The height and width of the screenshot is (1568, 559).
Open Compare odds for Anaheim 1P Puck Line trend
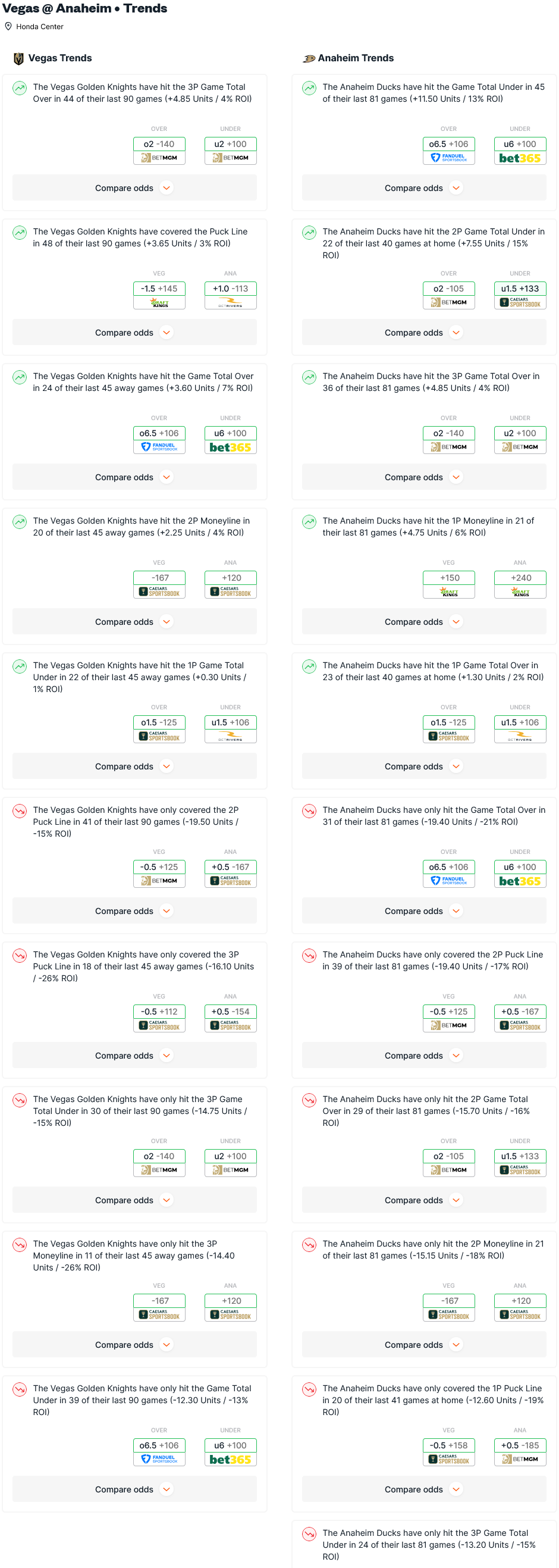[424, 1489]
